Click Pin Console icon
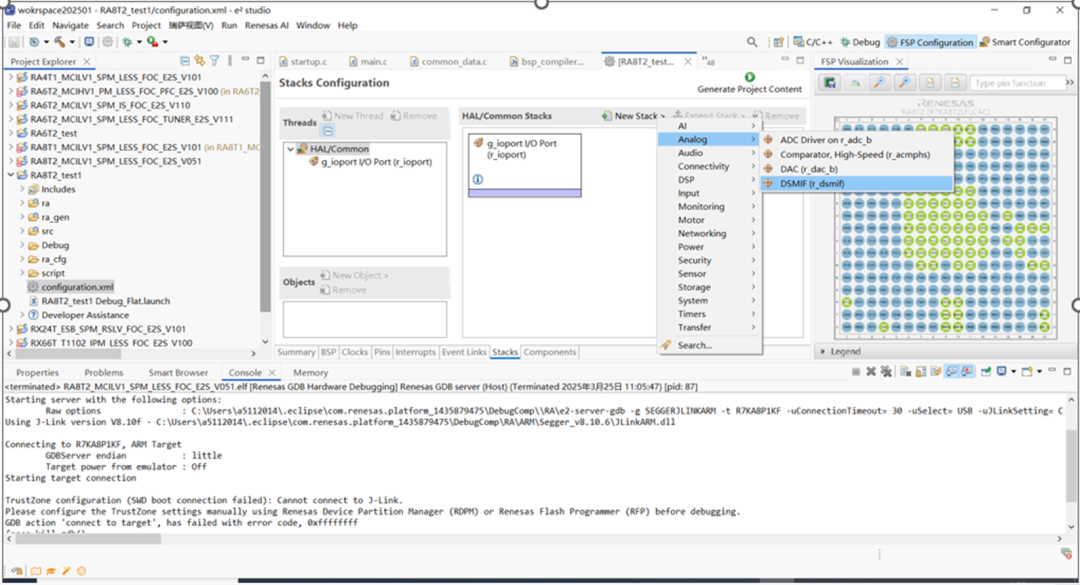1080x585 pixels. click(986, 372)
